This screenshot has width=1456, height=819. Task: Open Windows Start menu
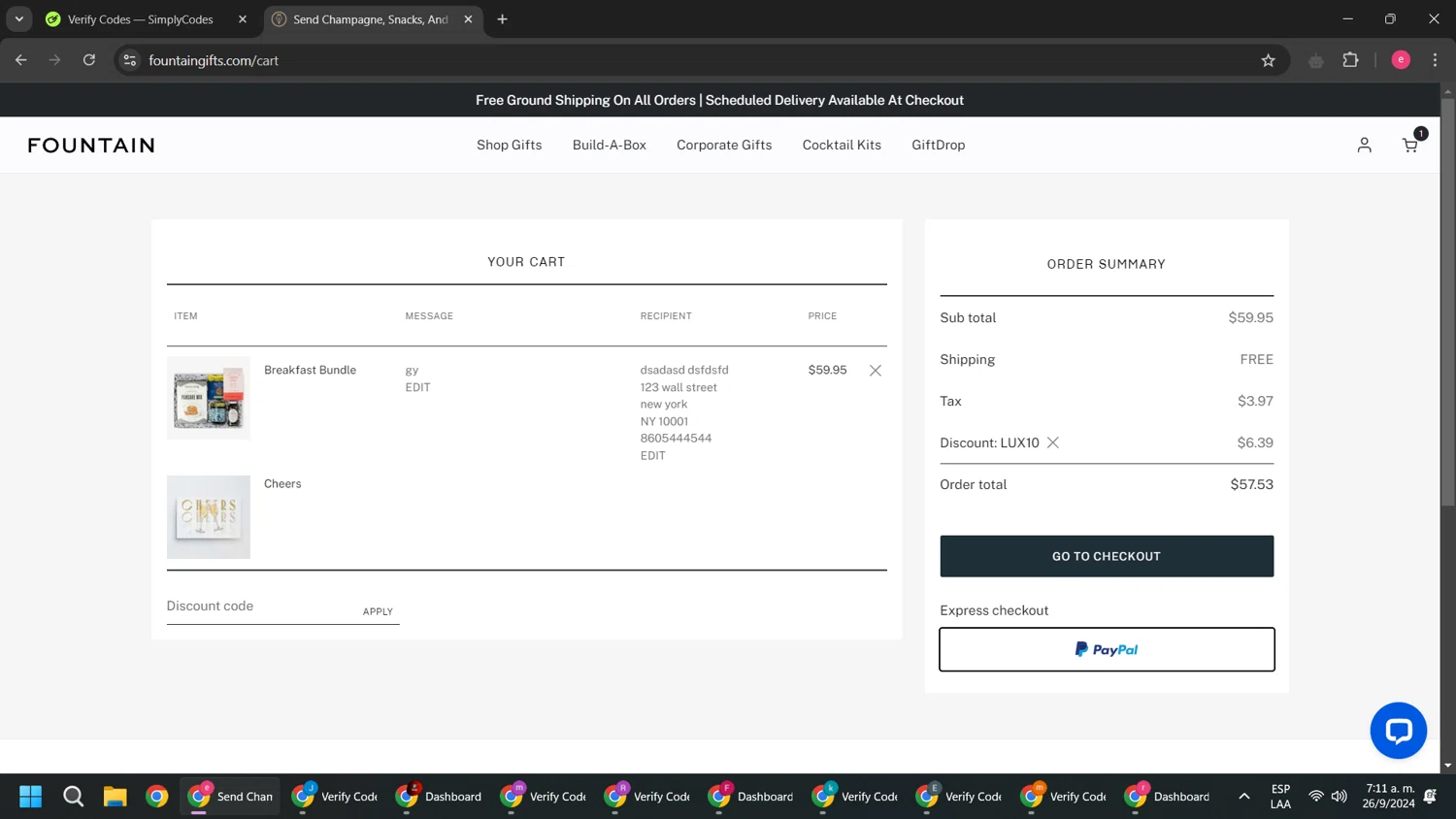tap(31, 797)
